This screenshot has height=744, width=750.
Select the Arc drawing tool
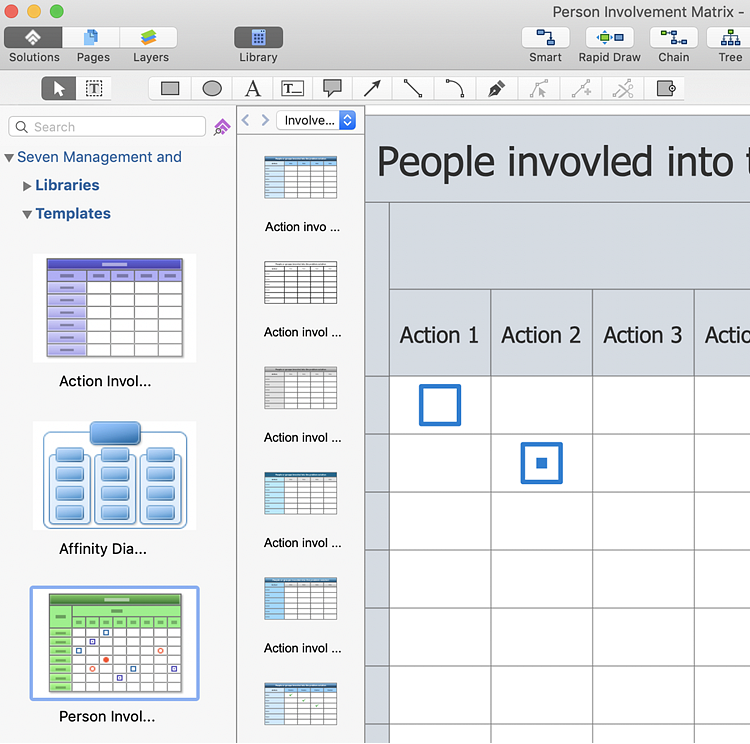click(454, 88)
